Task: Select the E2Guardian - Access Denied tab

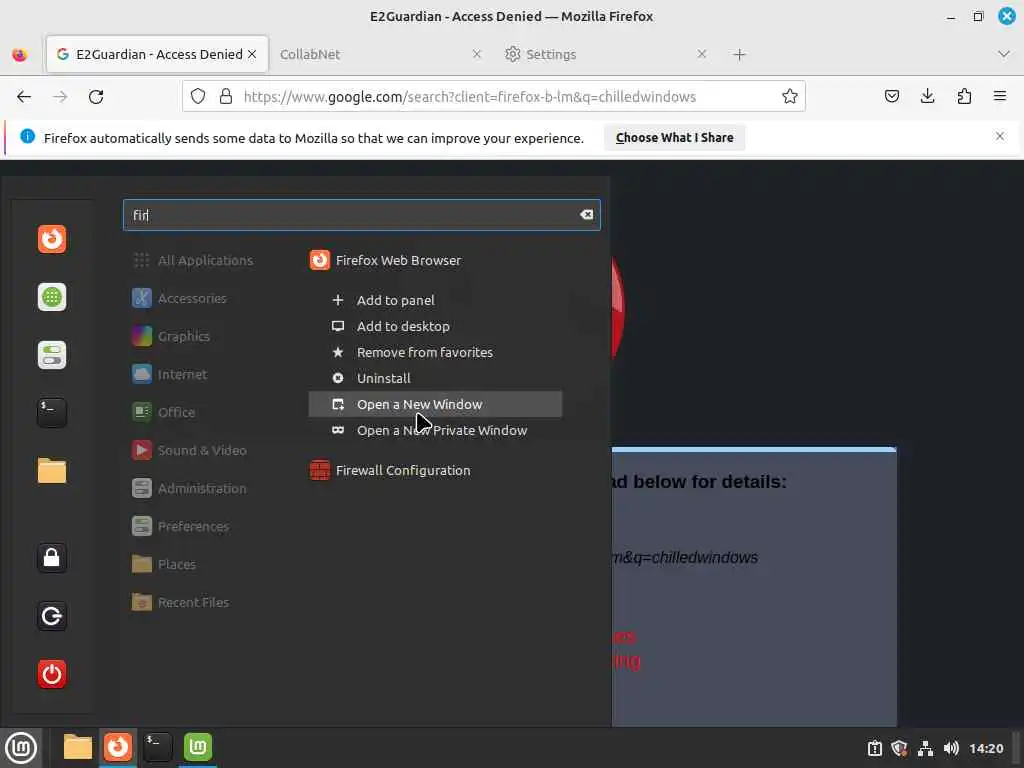Action: pos(157,54)
